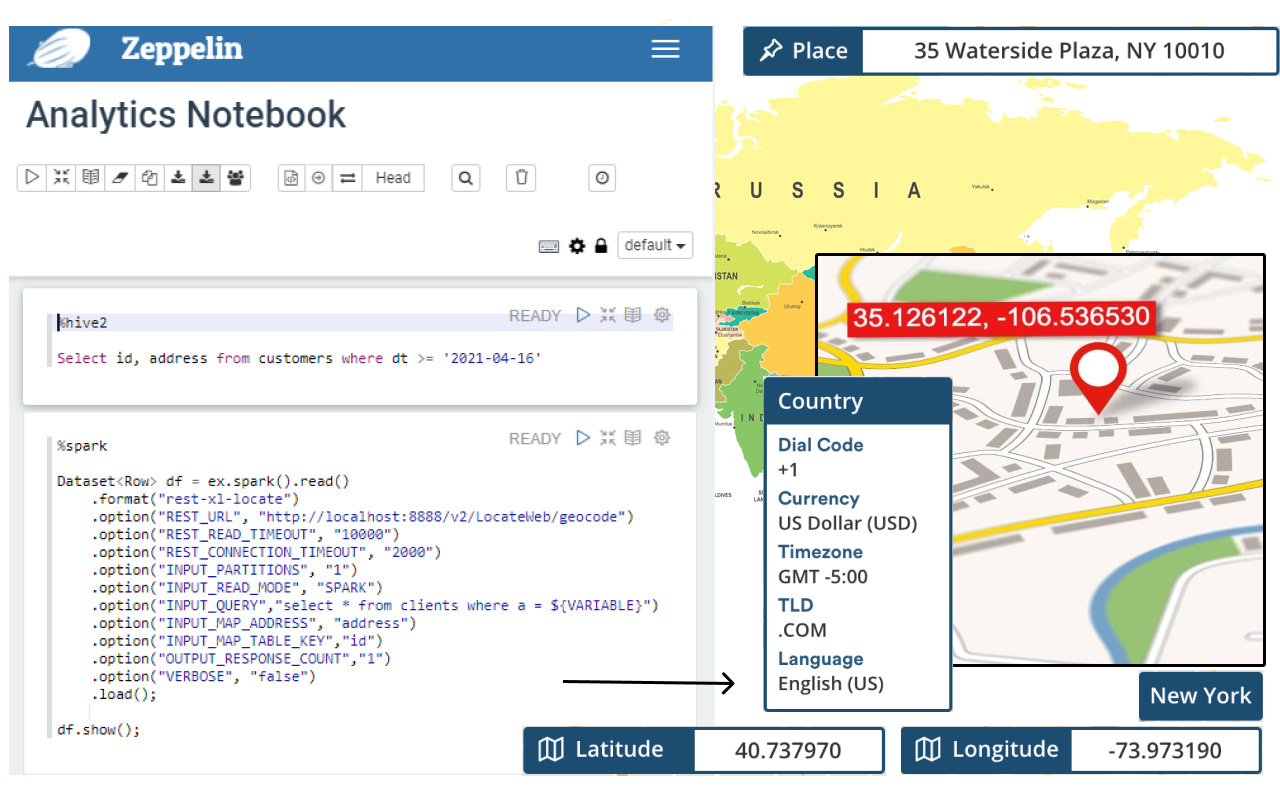Open the default view mode dropdown
Screen dimensions: 1280x800
pos(655,245)
